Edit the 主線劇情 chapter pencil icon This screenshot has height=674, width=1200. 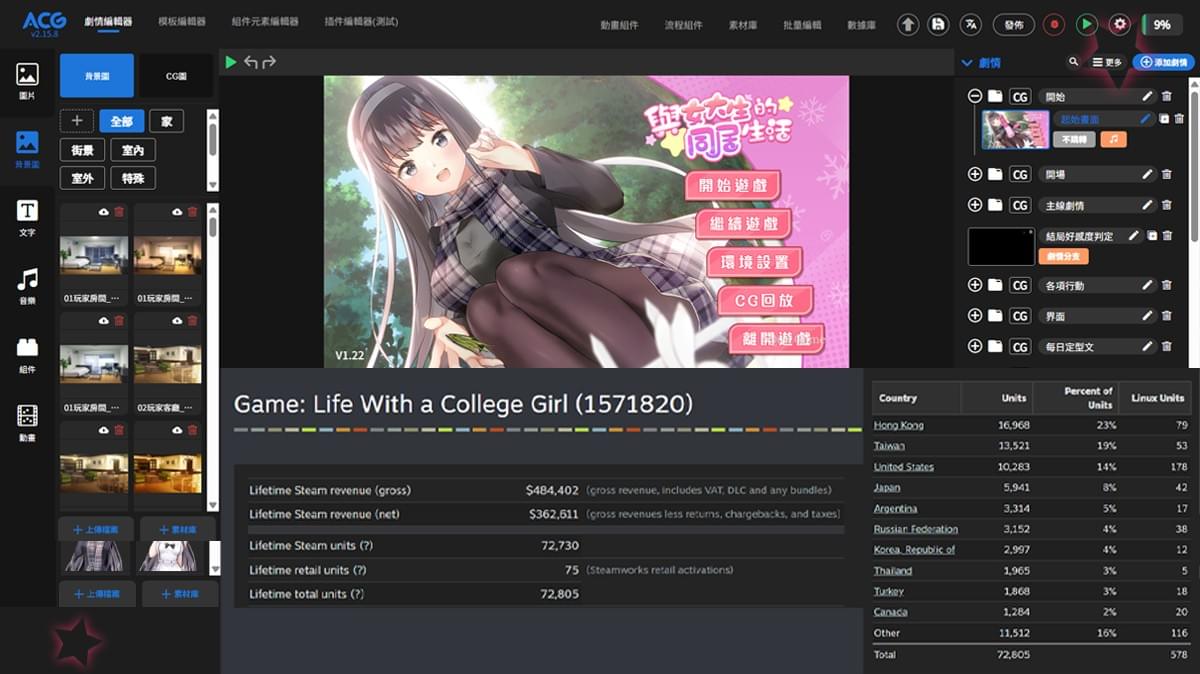tap(1148, 205)
